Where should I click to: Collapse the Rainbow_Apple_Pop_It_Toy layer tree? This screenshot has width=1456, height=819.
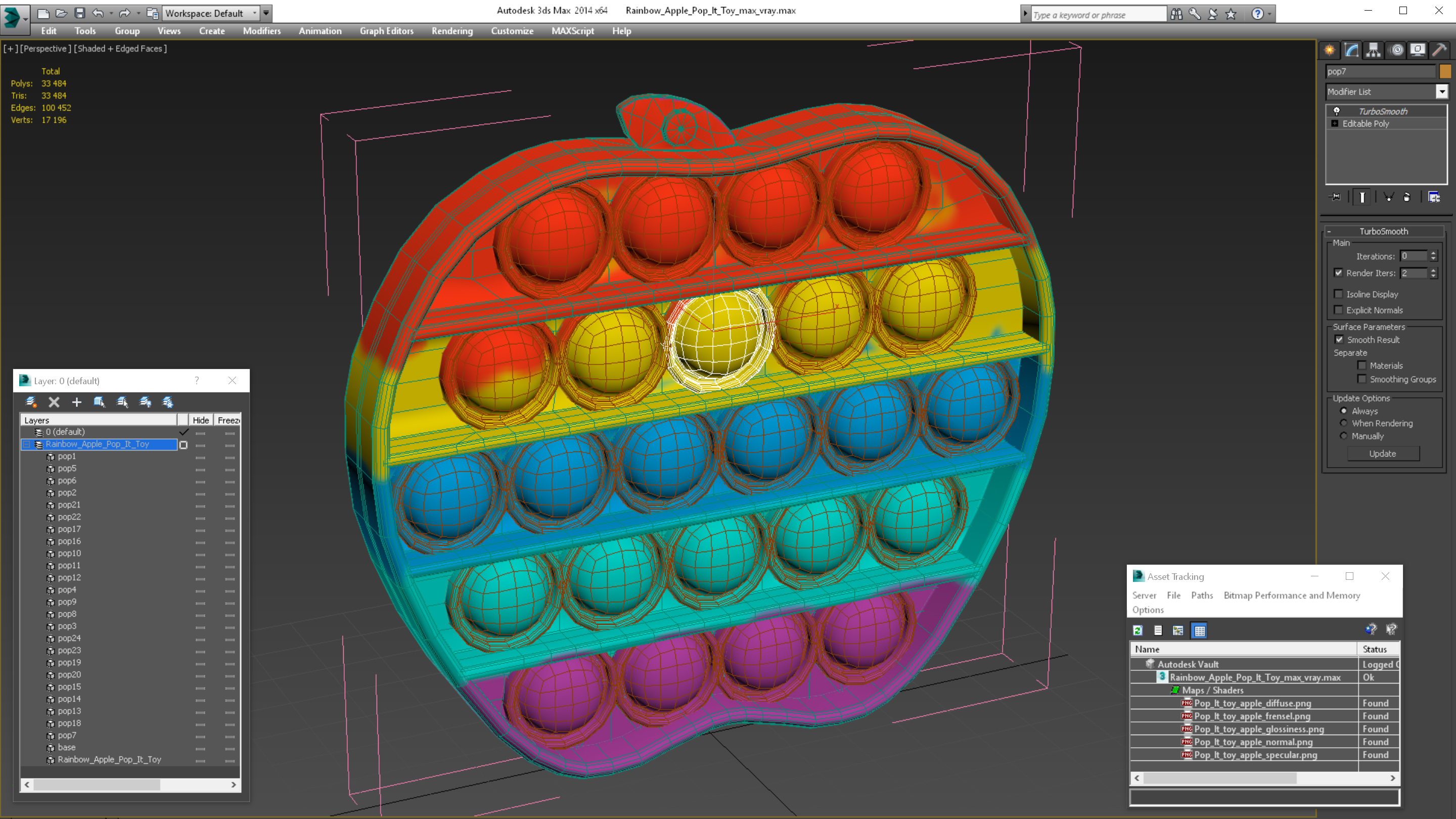[x=26, y=445]
